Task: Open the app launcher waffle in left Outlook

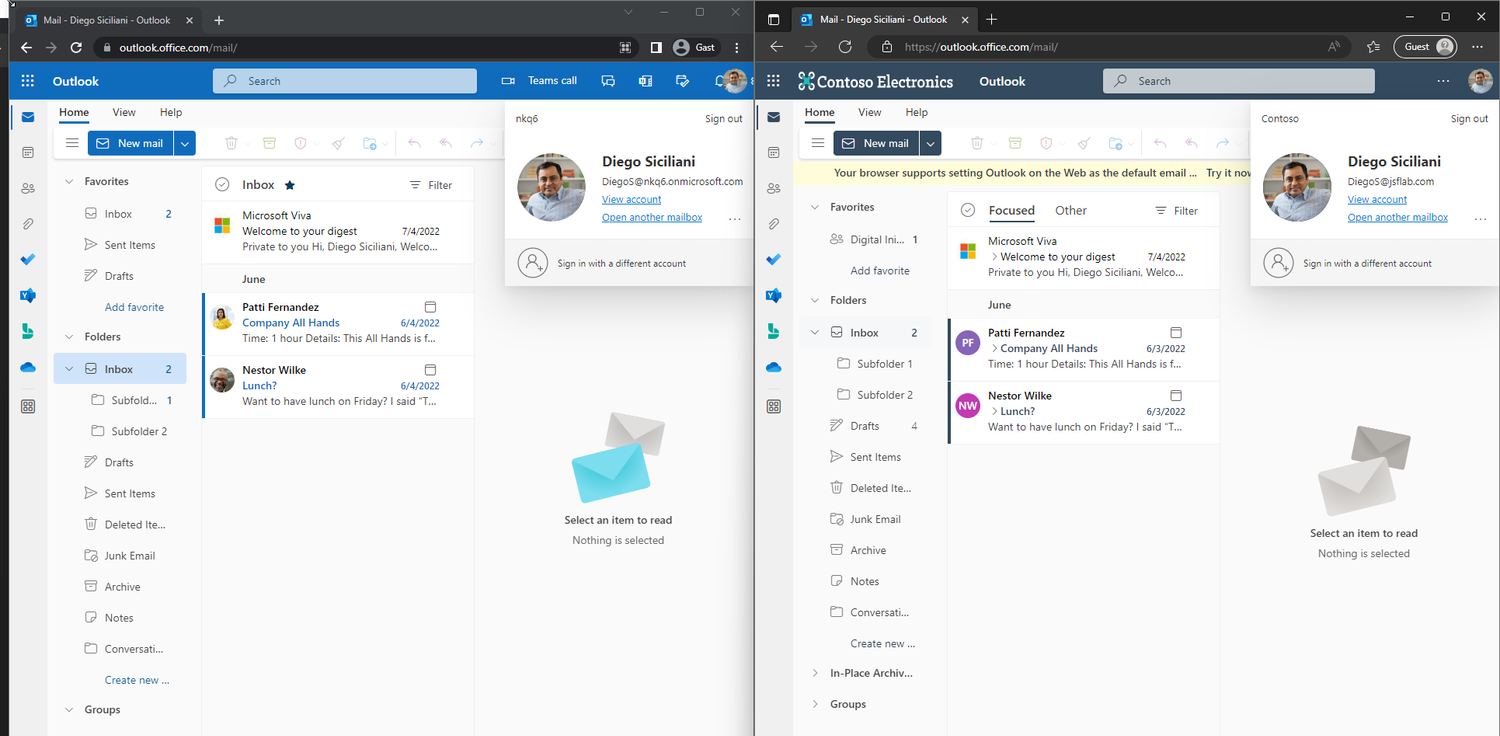Action: (x=28, y=81)
